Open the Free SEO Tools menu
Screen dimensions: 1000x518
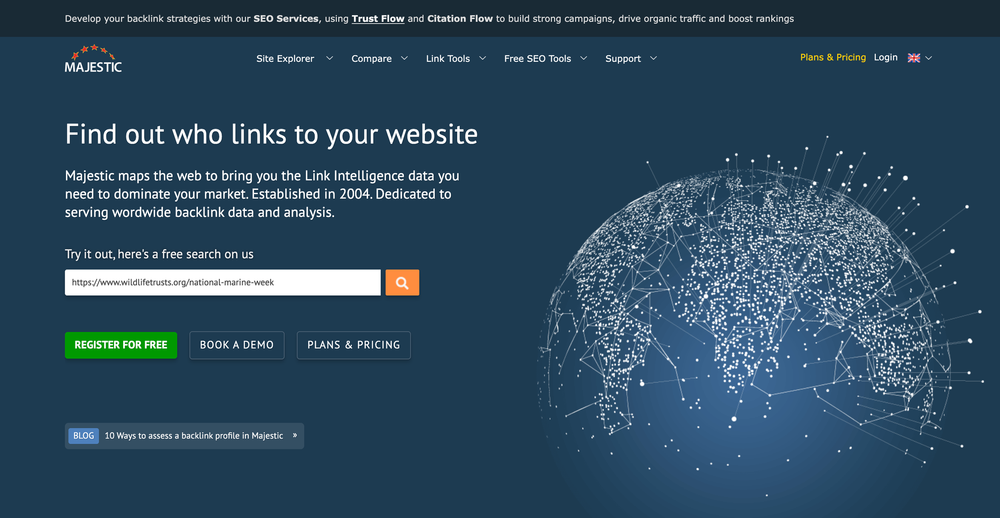point(538,59)
